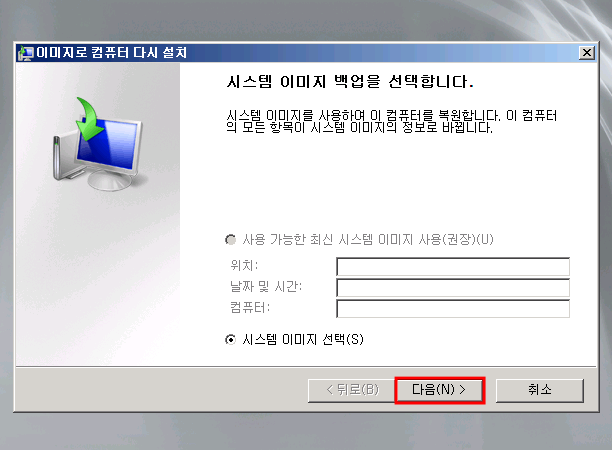
Task: Select the 시스템 이미지 선택(S) radio button
Action: (x=231, y=340)
